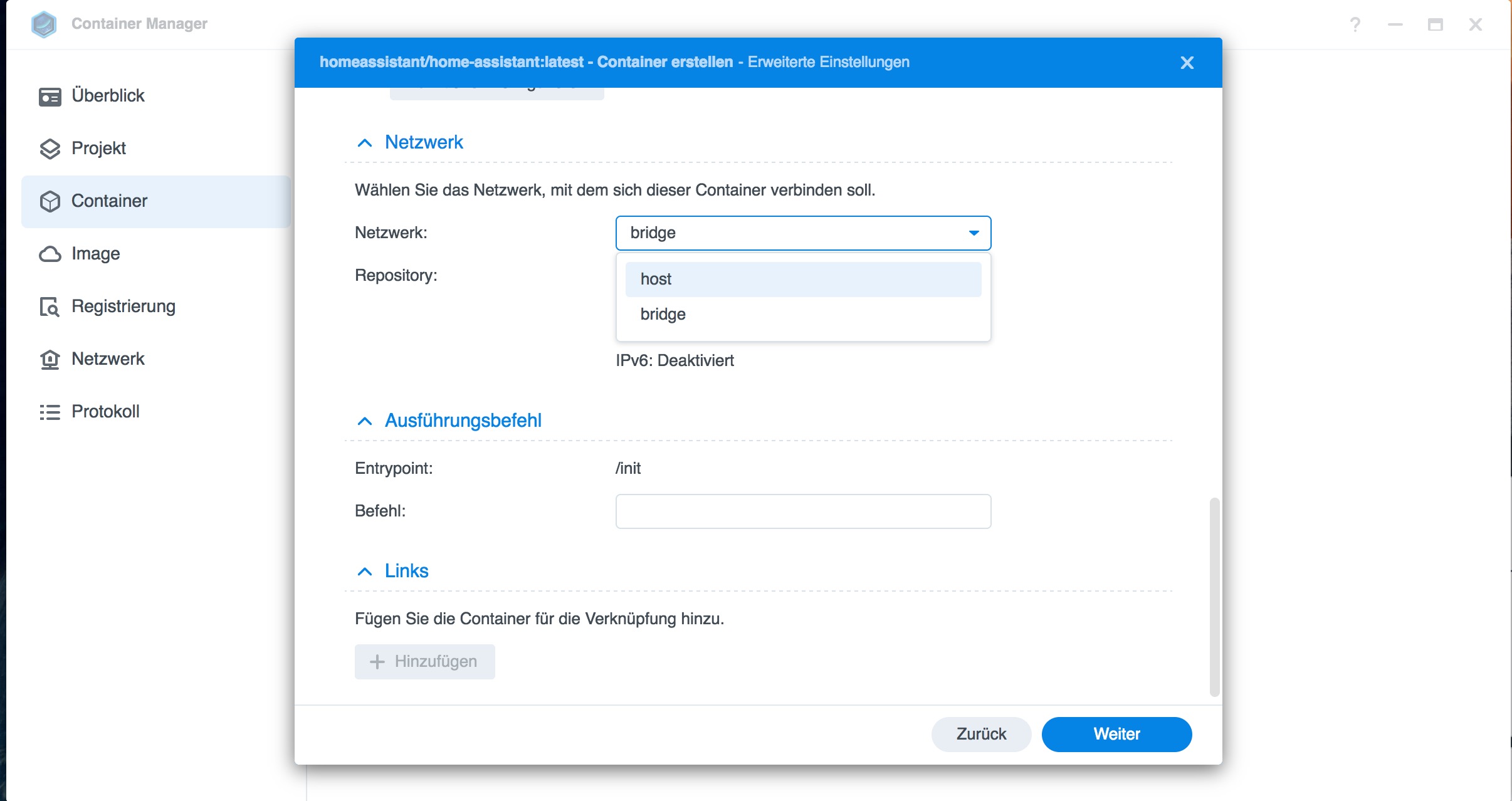Collapse the Ausführungsbefehl section
This screenshot has width=1512, height=801.
point(364,421)
